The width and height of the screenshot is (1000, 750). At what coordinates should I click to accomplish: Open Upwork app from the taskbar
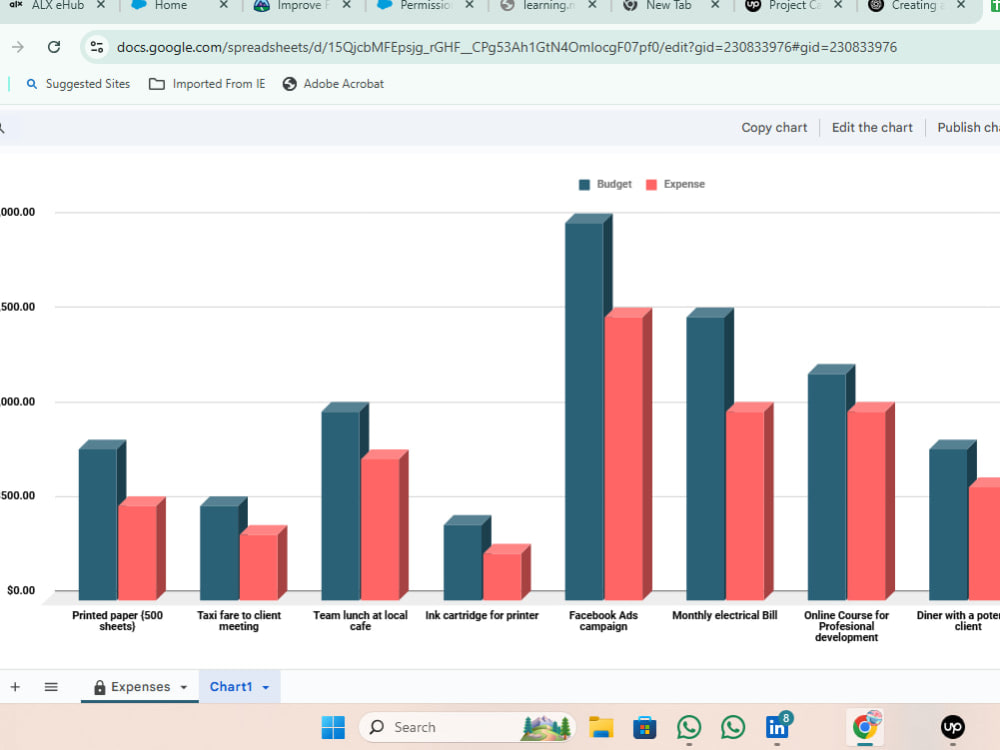(953, 727)
